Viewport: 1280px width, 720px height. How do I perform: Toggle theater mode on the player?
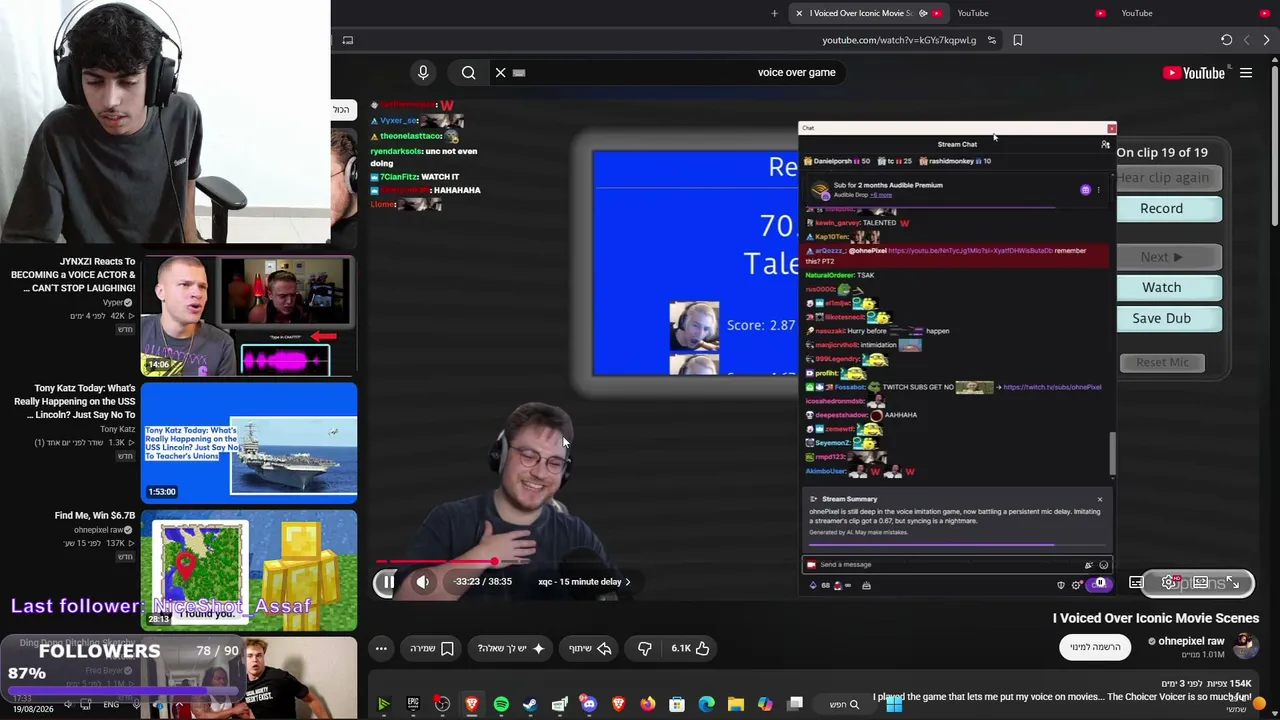[1201, 583]
